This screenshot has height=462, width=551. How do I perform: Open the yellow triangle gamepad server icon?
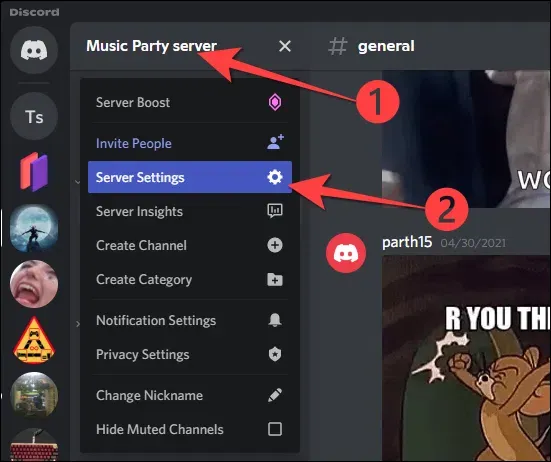coord(34,340)
